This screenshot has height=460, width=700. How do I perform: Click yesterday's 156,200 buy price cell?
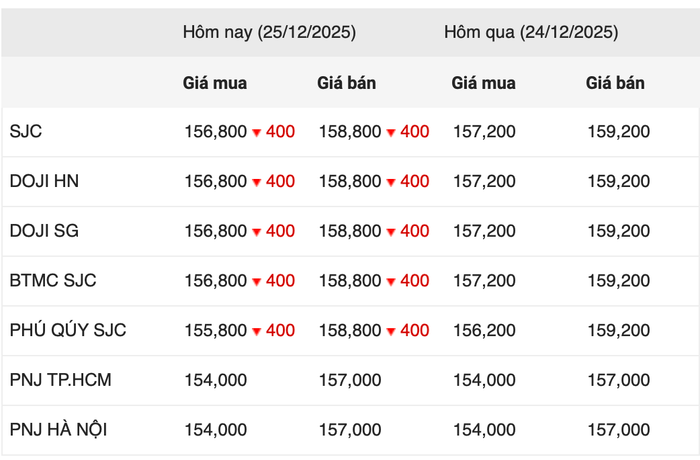pyautogui.click(x=484, y=330)
